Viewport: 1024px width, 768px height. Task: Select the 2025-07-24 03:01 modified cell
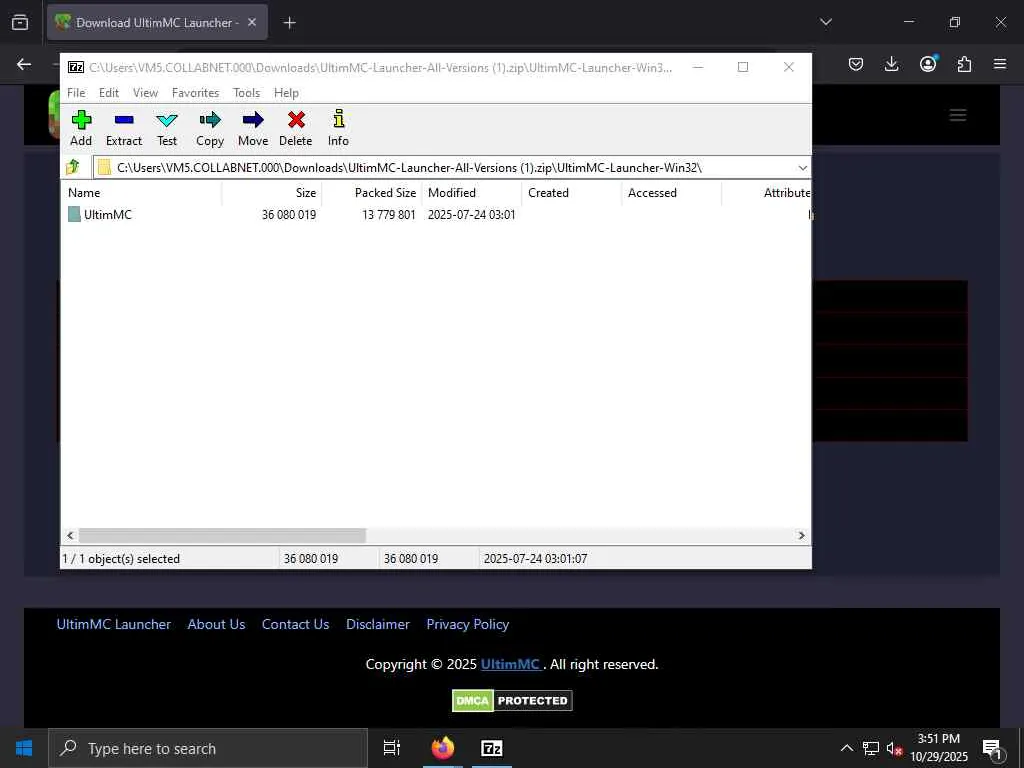click(472, 214)
